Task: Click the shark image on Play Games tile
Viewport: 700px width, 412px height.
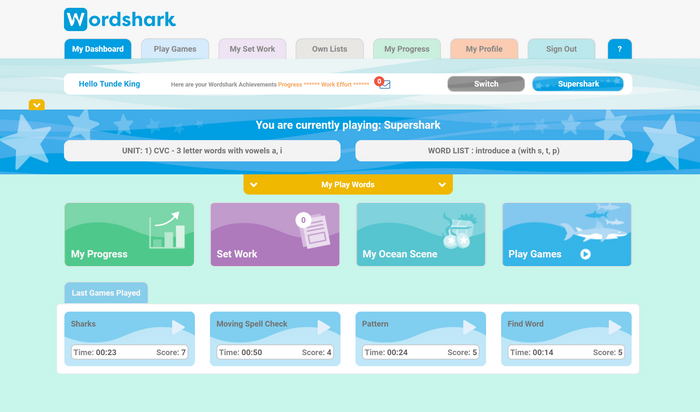Action: pyautogui.click(x=592, y=231)
